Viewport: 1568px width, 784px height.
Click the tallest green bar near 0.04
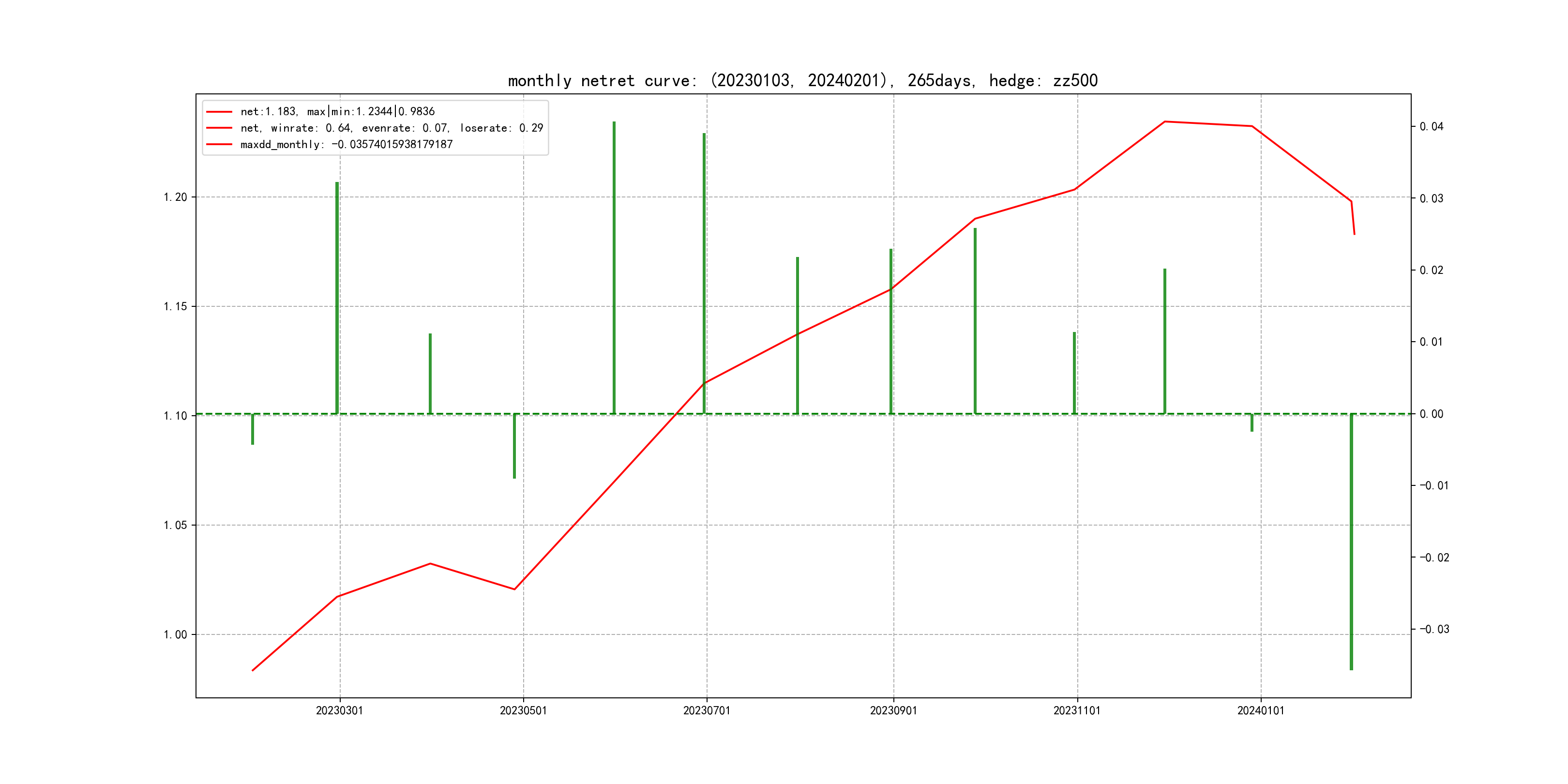[x=614, y=268]
